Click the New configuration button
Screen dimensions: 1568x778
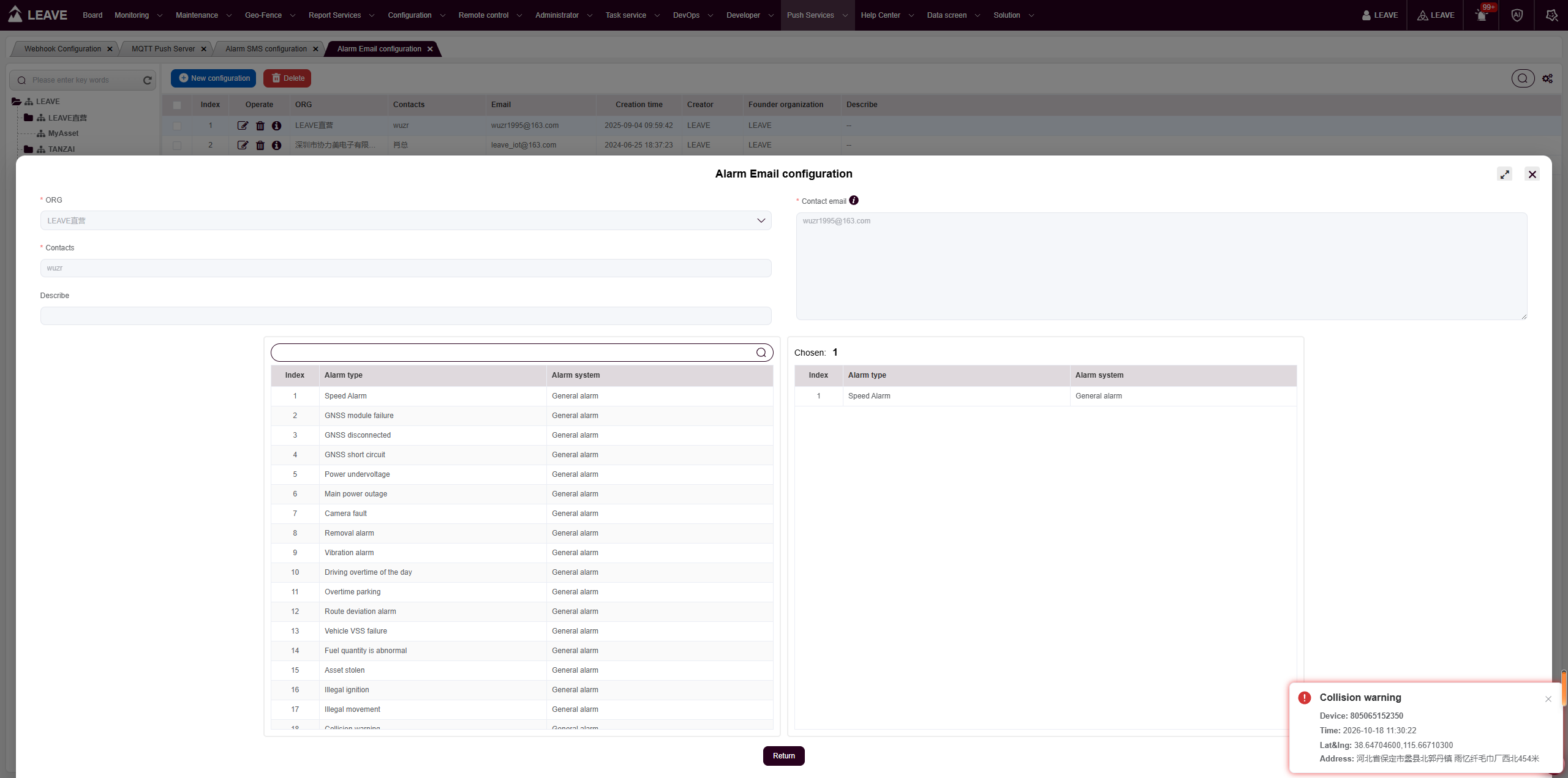(214, 78)
